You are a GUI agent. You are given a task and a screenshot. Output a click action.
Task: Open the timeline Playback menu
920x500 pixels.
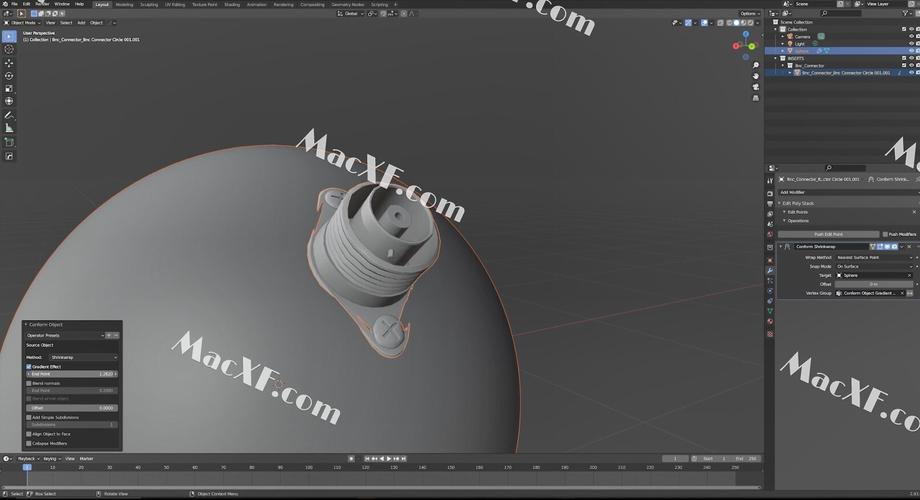click(27, 459)
